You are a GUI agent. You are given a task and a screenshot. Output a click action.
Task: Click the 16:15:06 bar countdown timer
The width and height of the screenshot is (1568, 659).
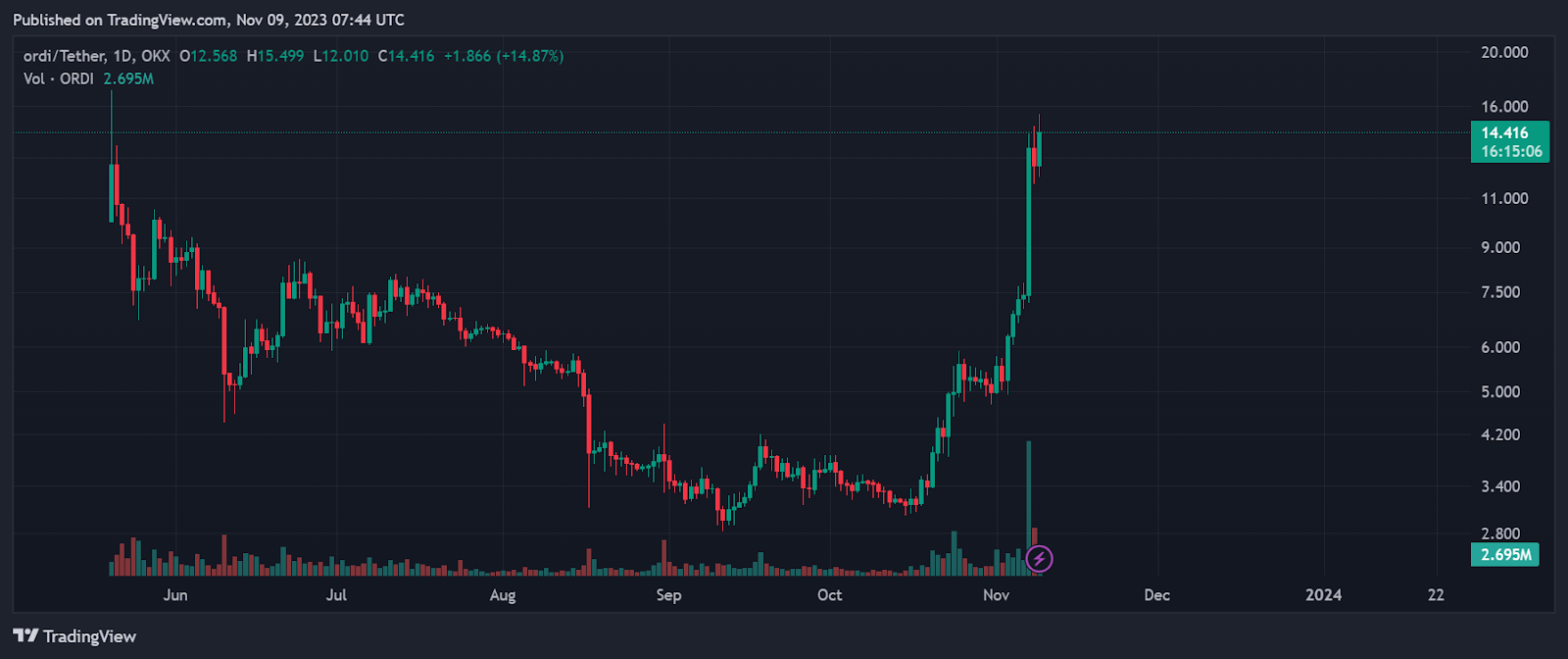click(x=1511, y=151)
